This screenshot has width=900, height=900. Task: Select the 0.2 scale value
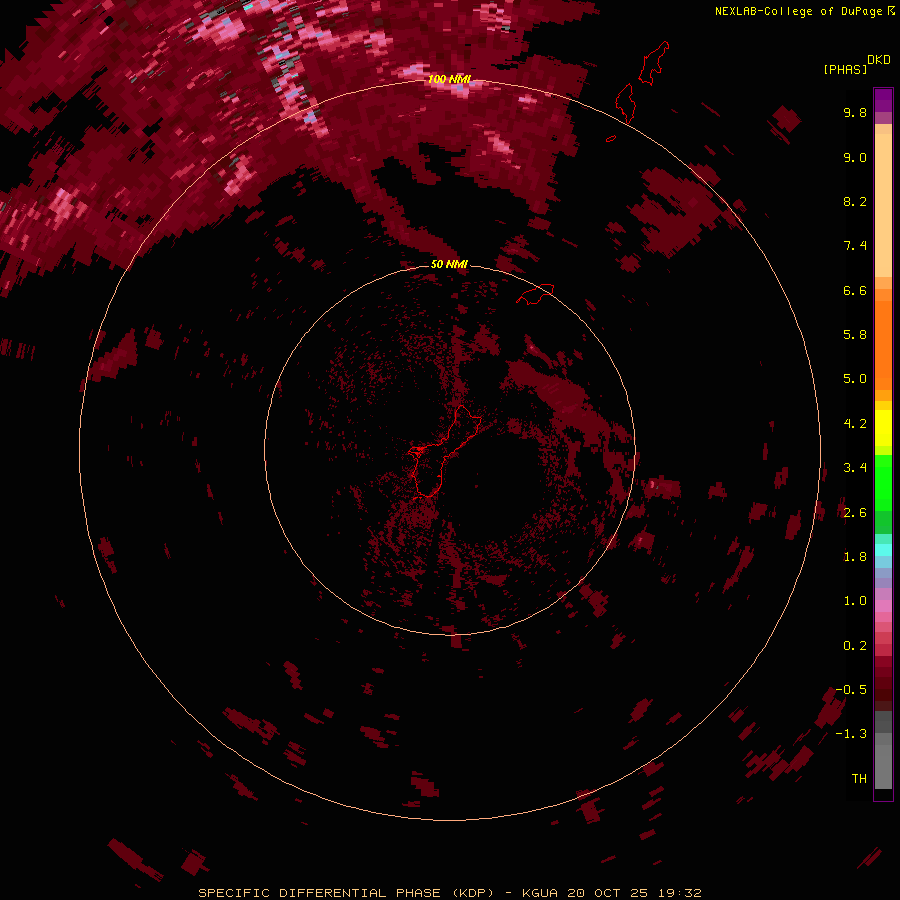pos(855,646)
